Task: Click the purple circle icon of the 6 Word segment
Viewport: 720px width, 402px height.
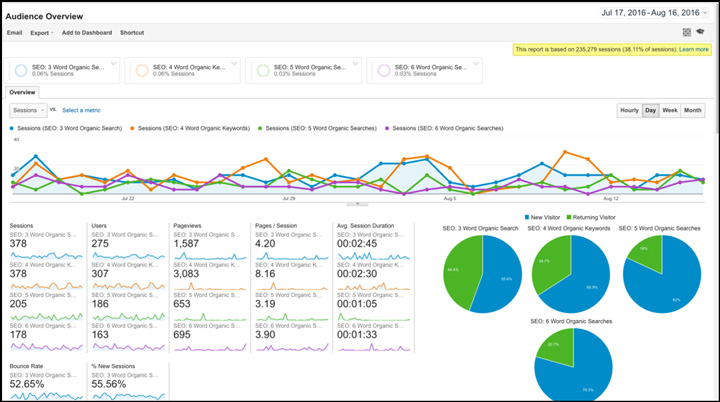Action: point(381,70)
